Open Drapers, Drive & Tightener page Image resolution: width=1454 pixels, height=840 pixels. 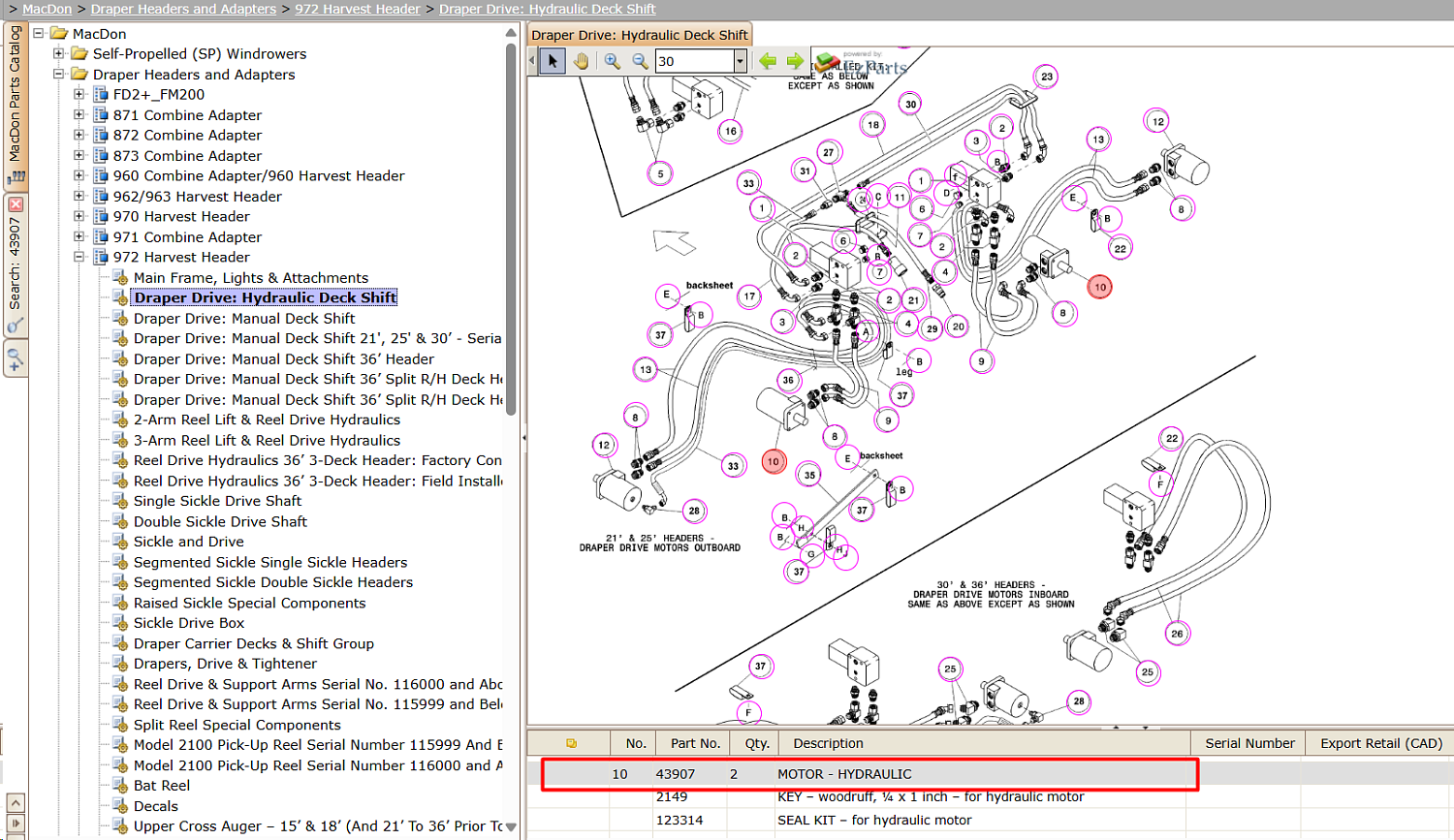[x=225, y=664]
